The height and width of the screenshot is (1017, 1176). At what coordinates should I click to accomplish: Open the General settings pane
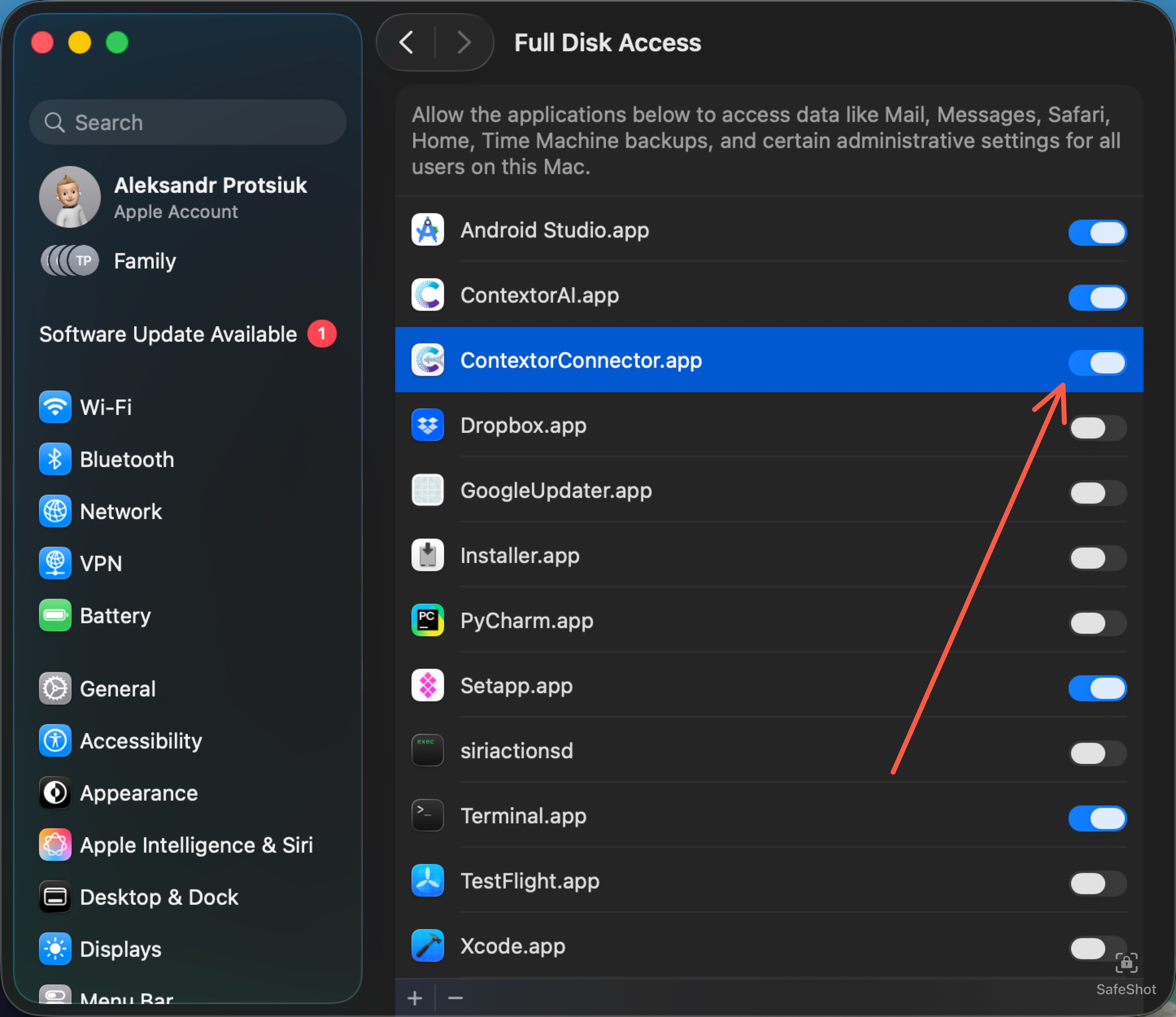[187, 689]
